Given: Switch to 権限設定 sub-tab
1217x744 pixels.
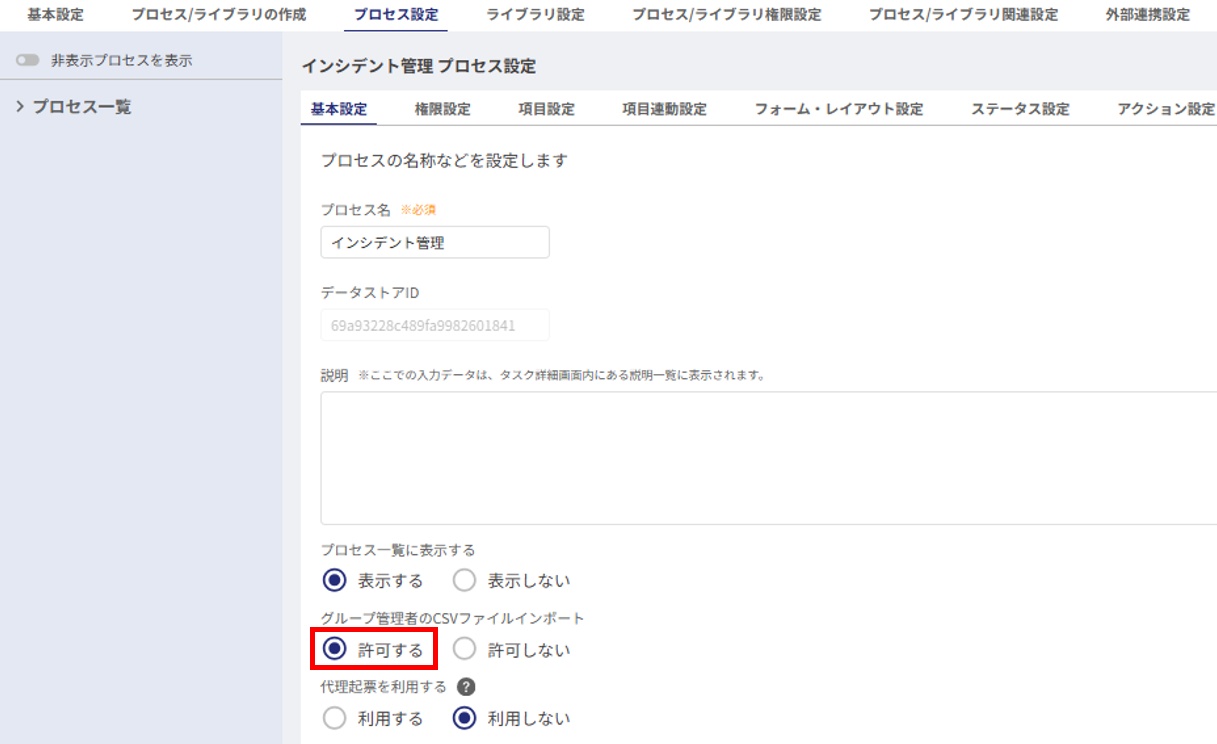Looking at the screenshot, I should coord(442,109).
